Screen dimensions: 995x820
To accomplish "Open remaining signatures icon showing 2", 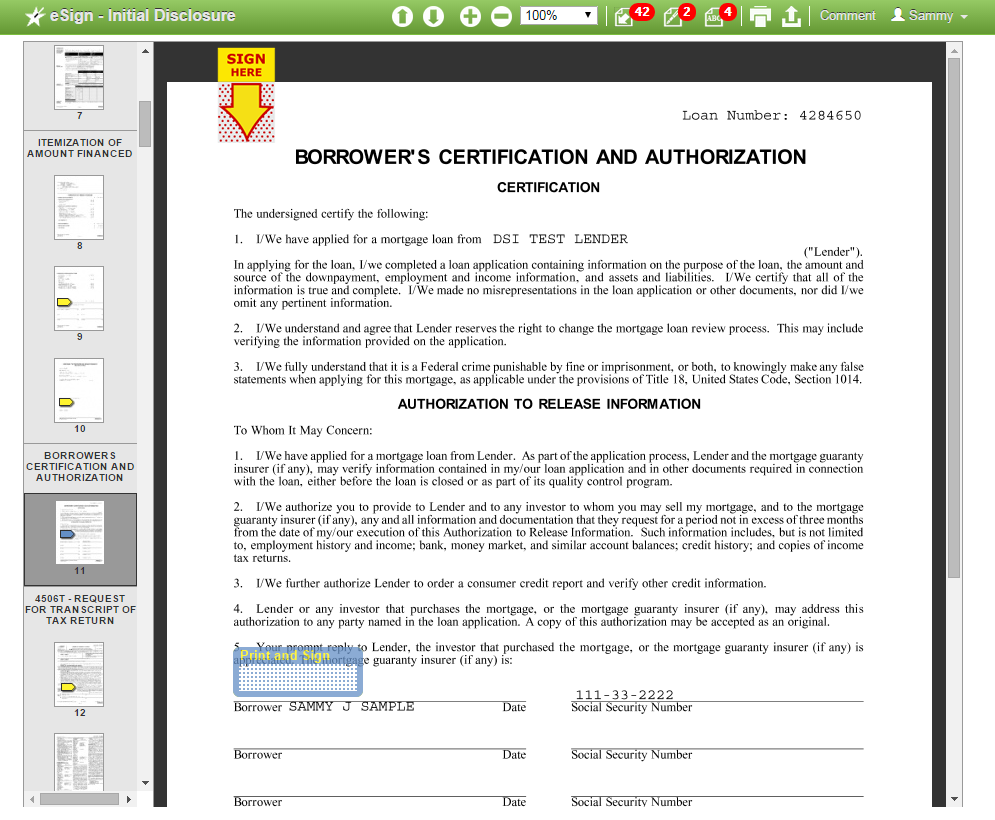I will (679, 15).
